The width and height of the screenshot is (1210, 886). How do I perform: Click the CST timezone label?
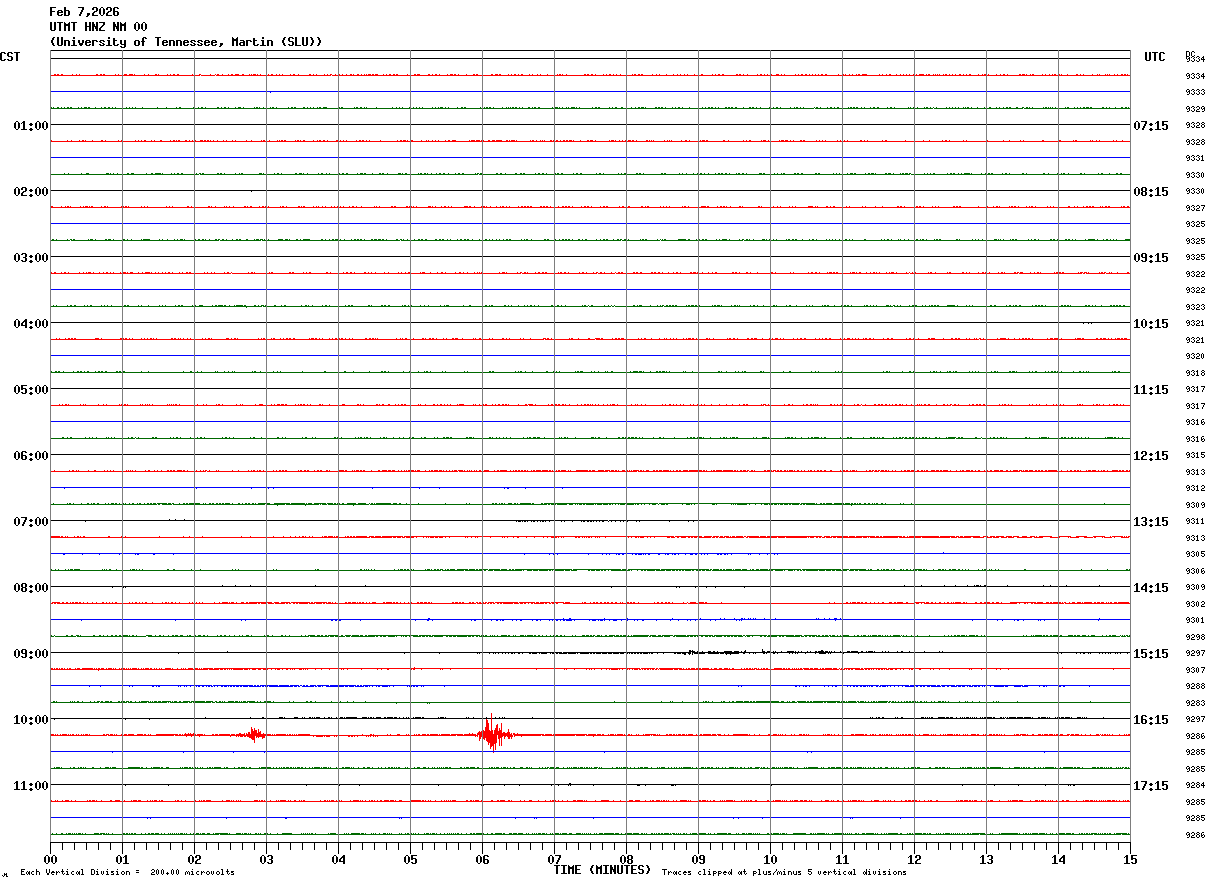click(10, 57)
